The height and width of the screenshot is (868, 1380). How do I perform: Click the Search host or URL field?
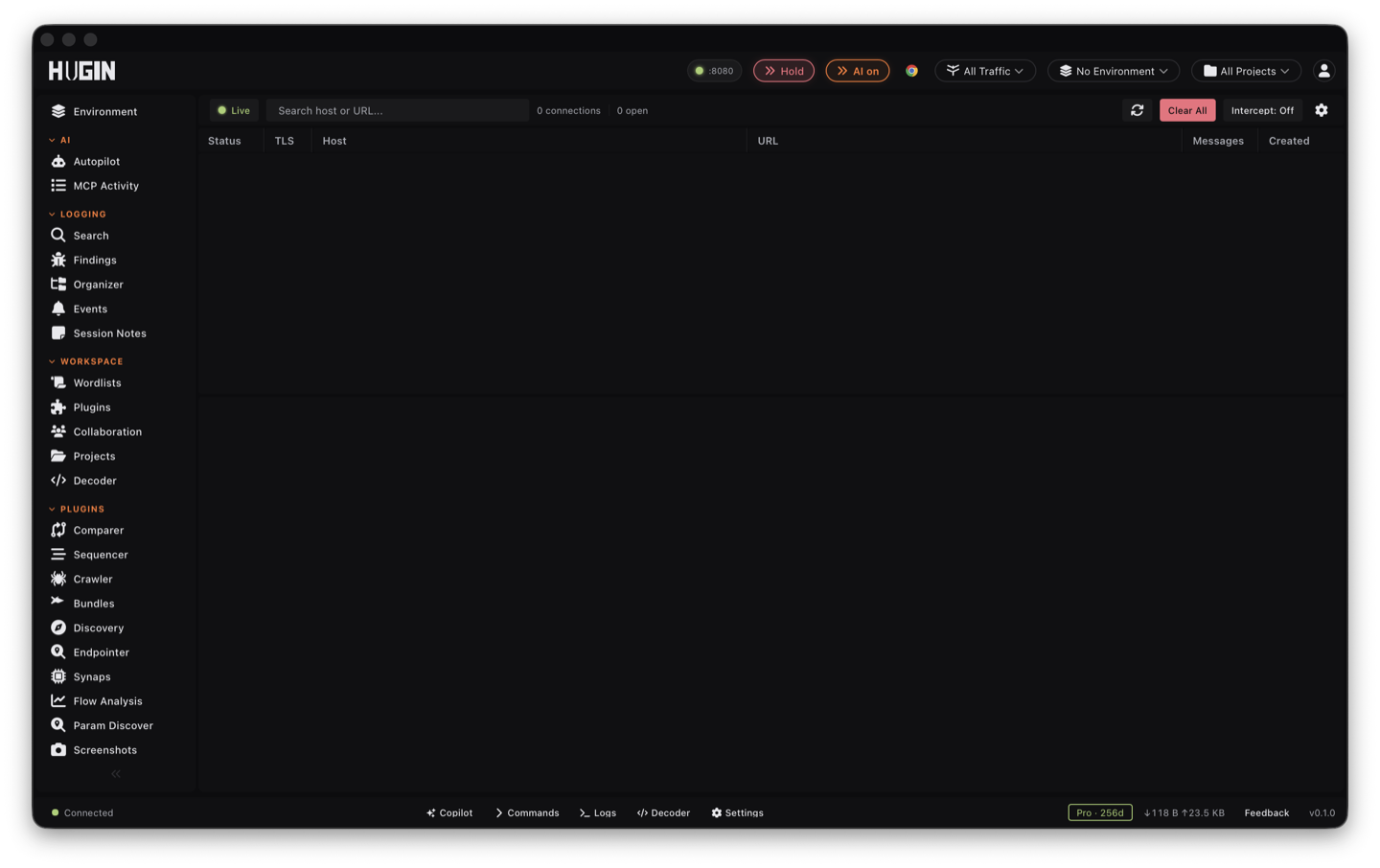coord(398,110)
